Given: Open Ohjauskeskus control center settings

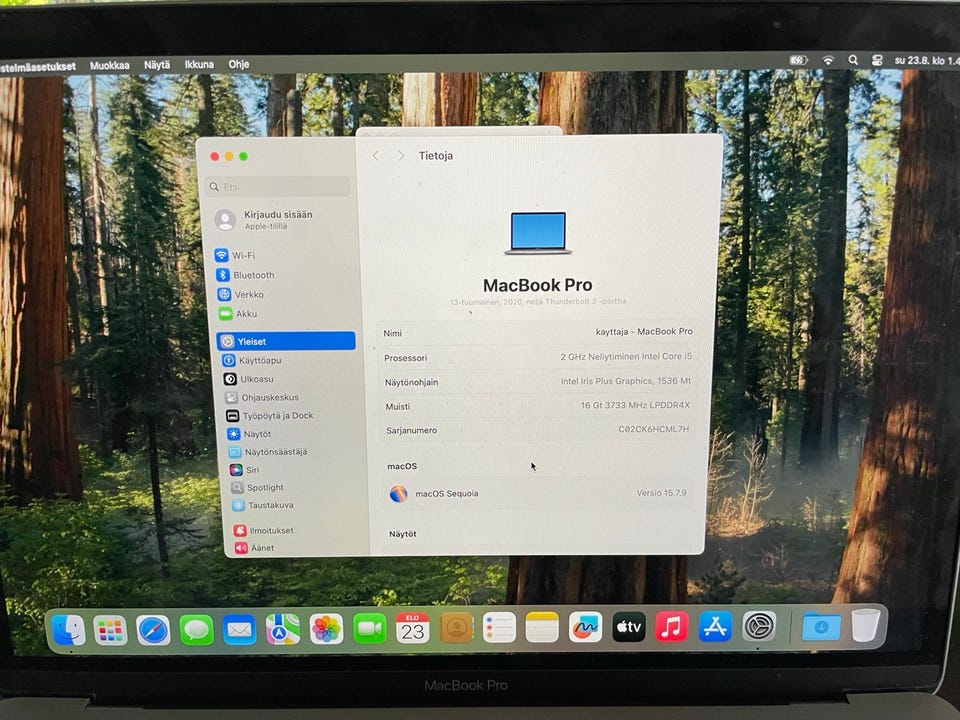Looking at the screenshot, I should [x=262, y=397].
